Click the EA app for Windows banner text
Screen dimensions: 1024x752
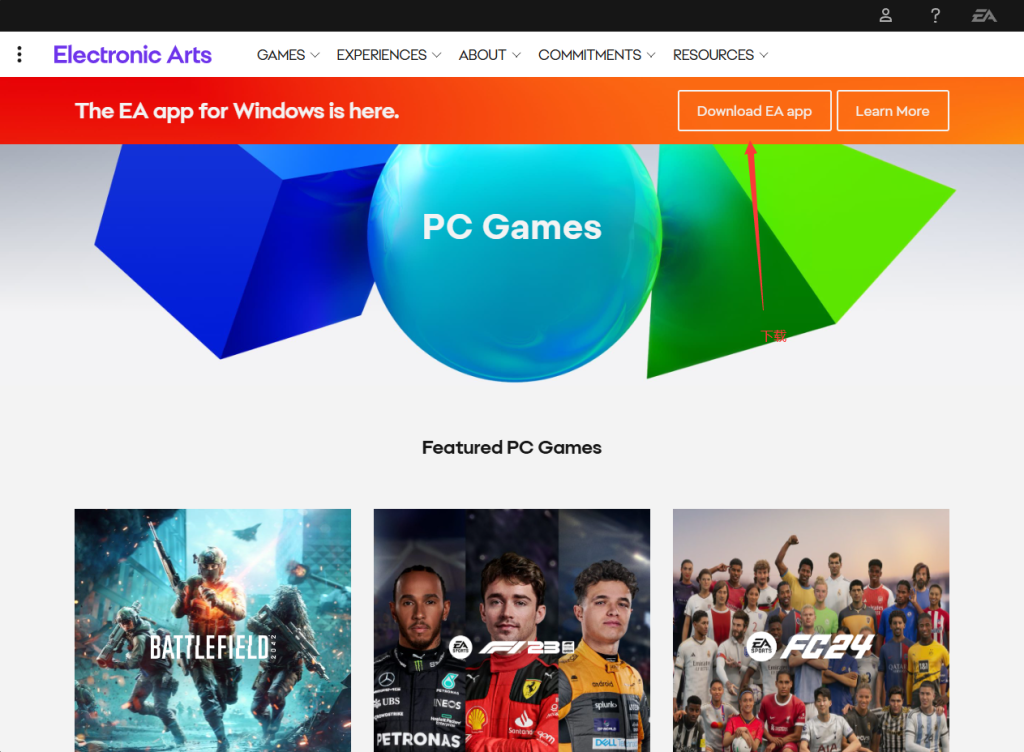tap(237, 111)
